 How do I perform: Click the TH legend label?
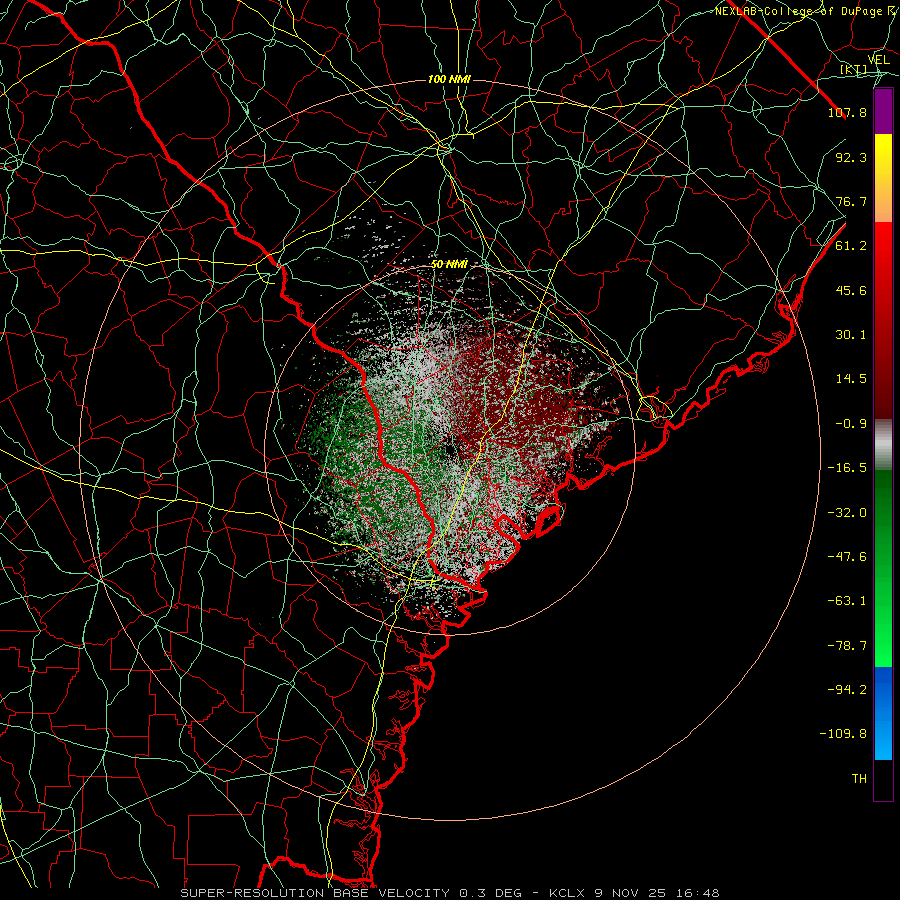pos(859,779)
